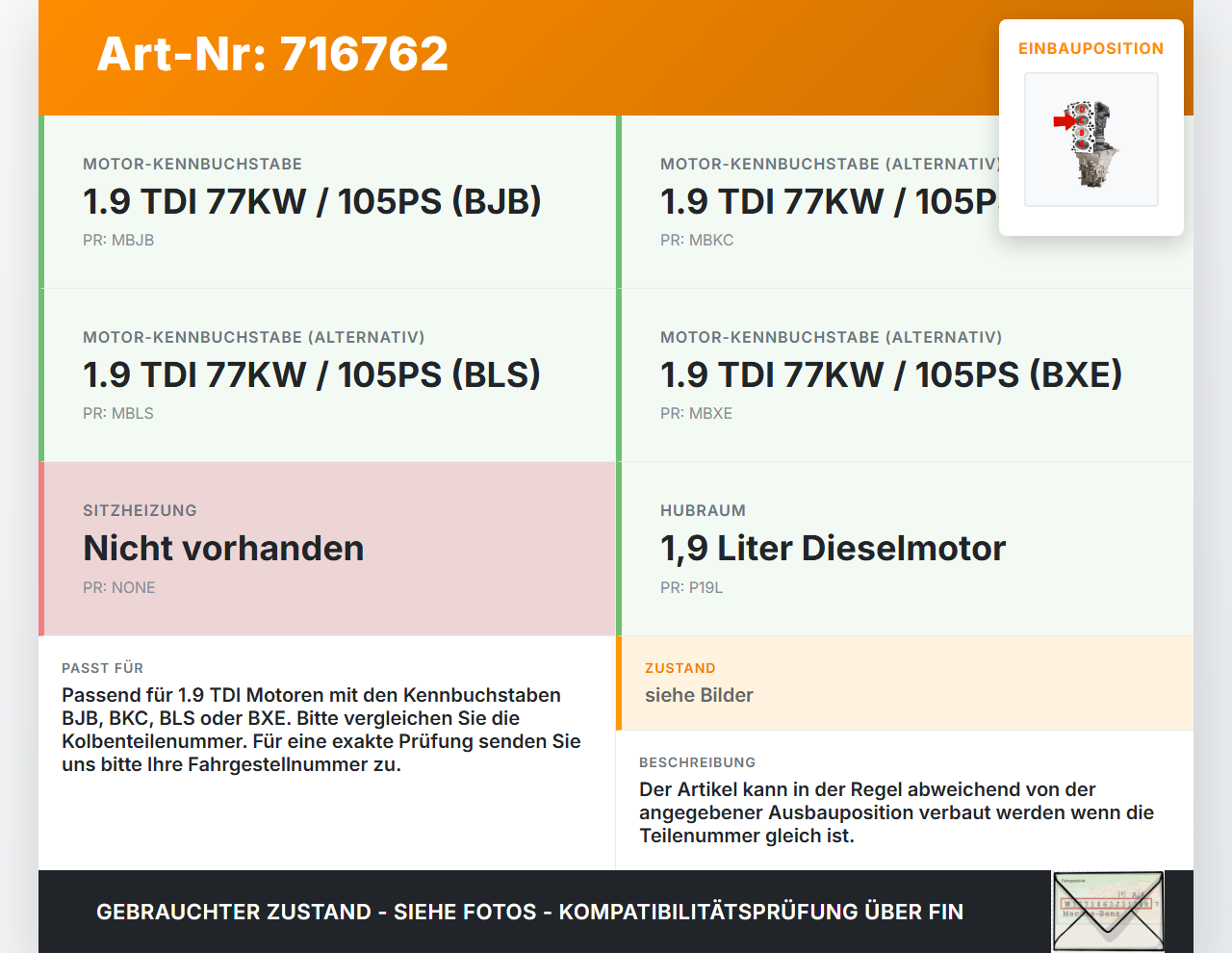
Task: Click the PR: P19L code text
Action: click(x=691, y=587)
